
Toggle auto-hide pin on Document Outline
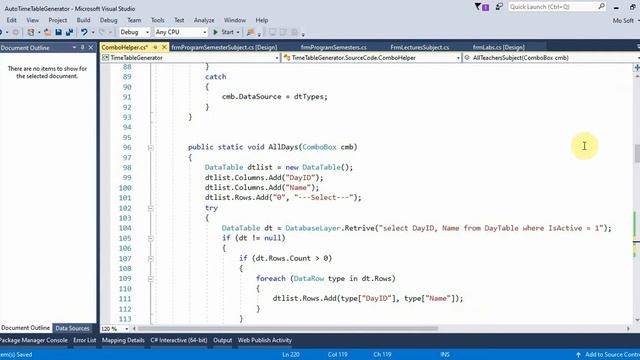[x=82, y=47]
